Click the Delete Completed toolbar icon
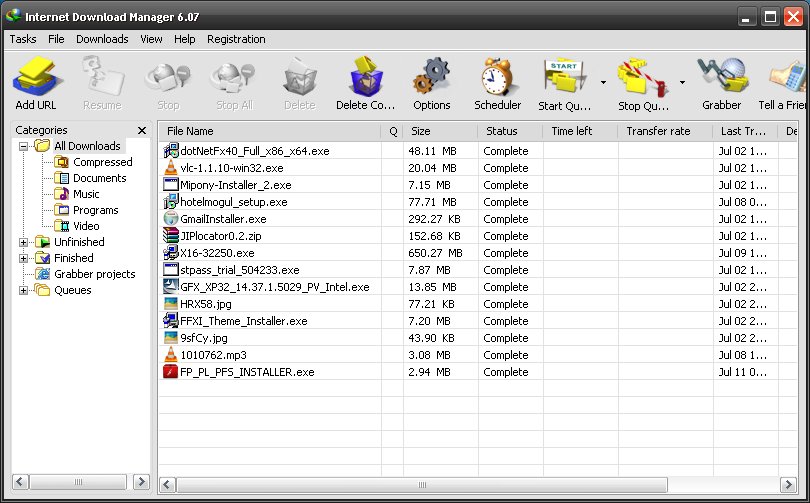The height and width of the screenshot is (503, 810). click(x=366, y=76)
